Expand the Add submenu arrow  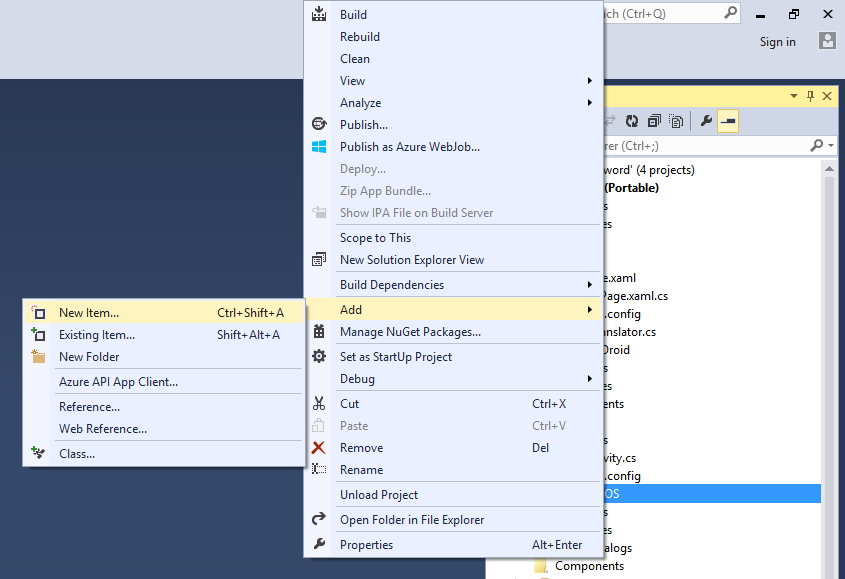590,309
